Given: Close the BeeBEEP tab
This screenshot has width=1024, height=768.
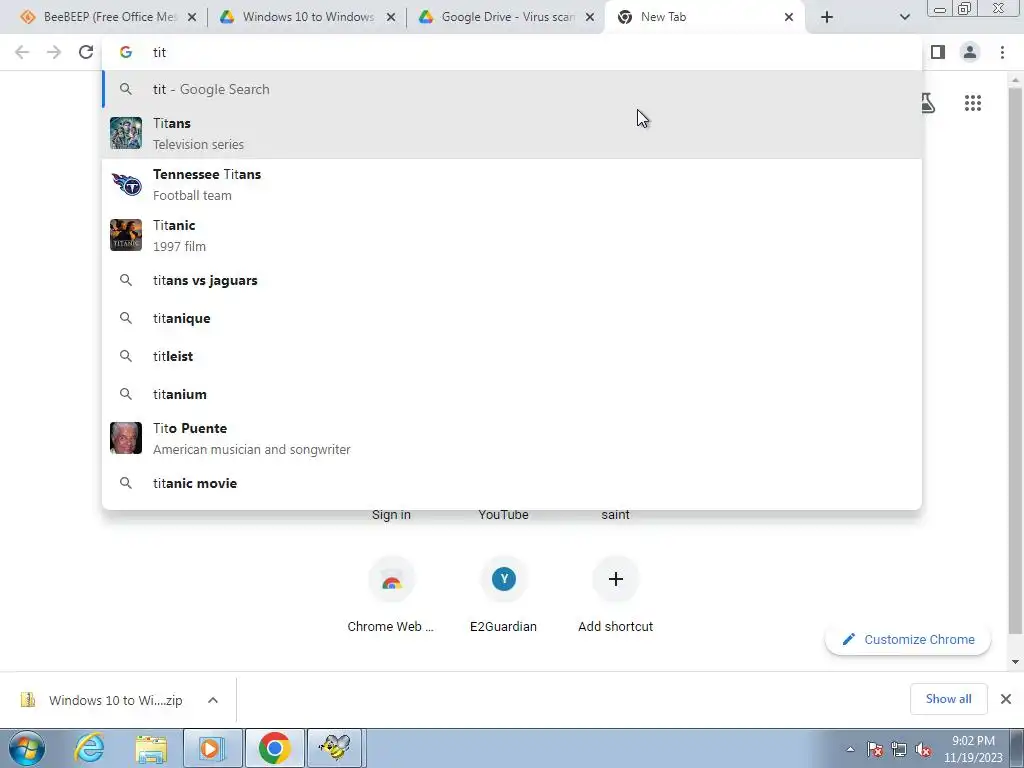Looking at the screenshot, I should point(192,17).
